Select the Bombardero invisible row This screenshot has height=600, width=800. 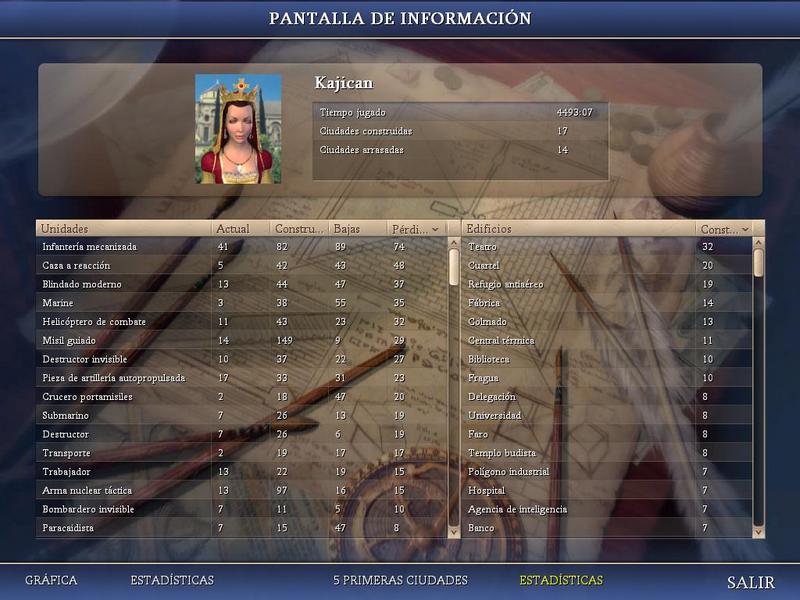242,509
